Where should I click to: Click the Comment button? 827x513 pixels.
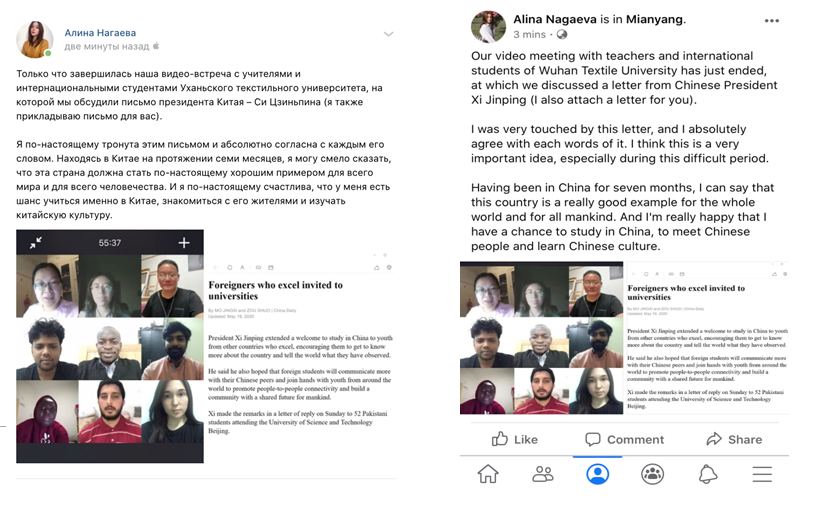pos(624,439)
